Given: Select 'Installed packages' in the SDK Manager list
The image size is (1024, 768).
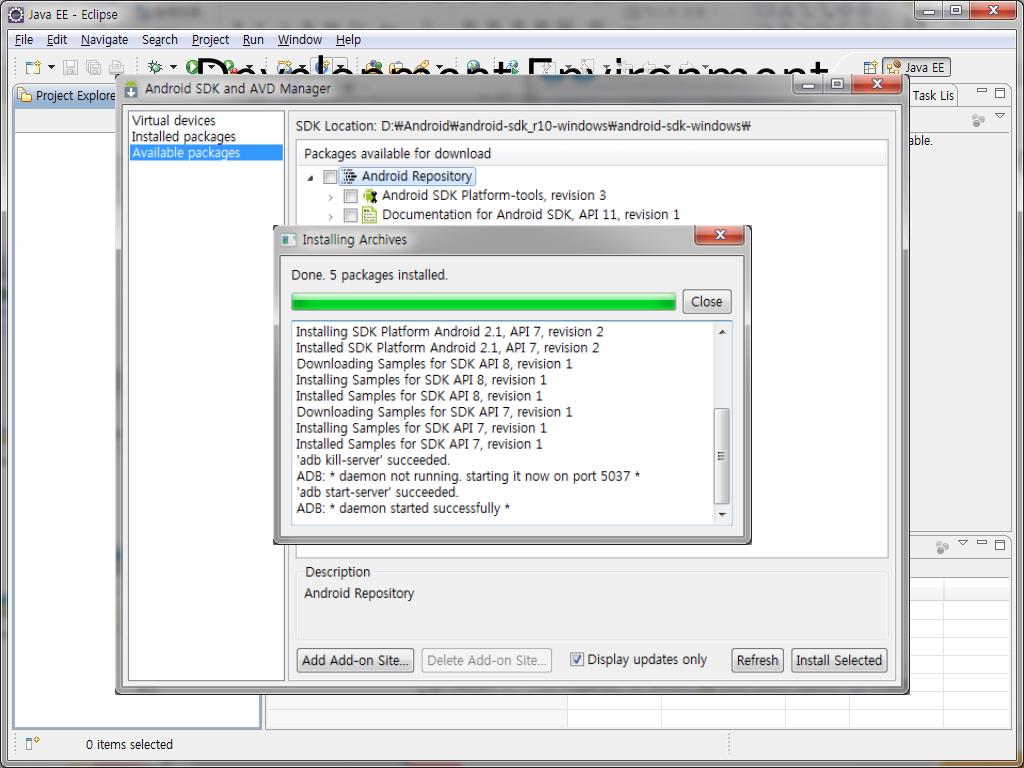Looking at the screenshot, I should (184, 136).
